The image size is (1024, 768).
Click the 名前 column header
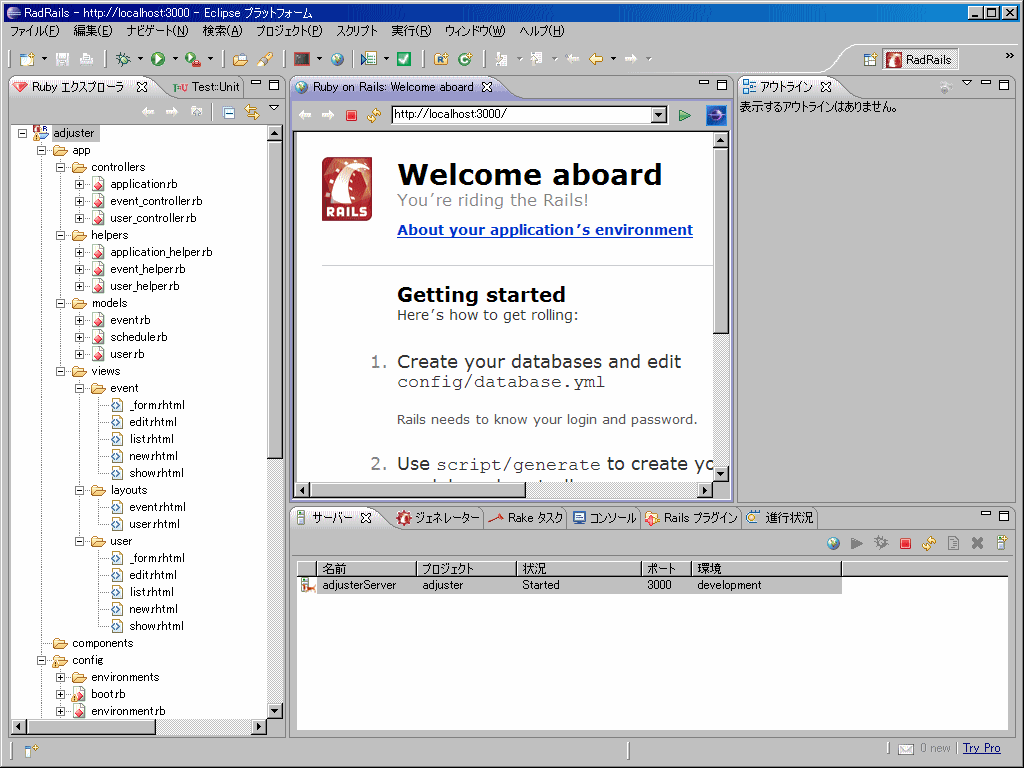(366, 569)
